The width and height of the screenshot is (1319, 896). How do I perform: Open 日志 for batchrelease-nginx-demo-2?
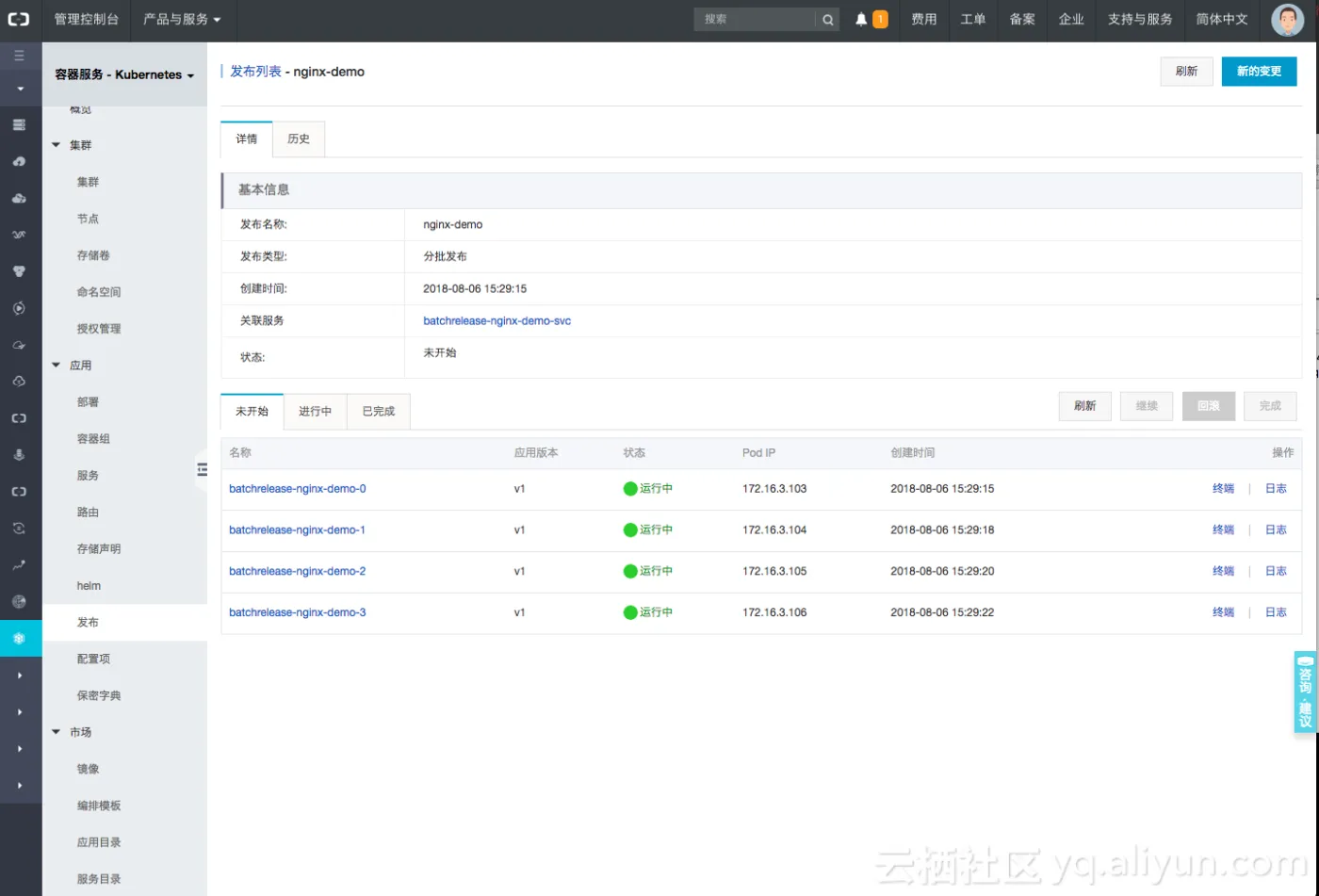coord(1276,571)
